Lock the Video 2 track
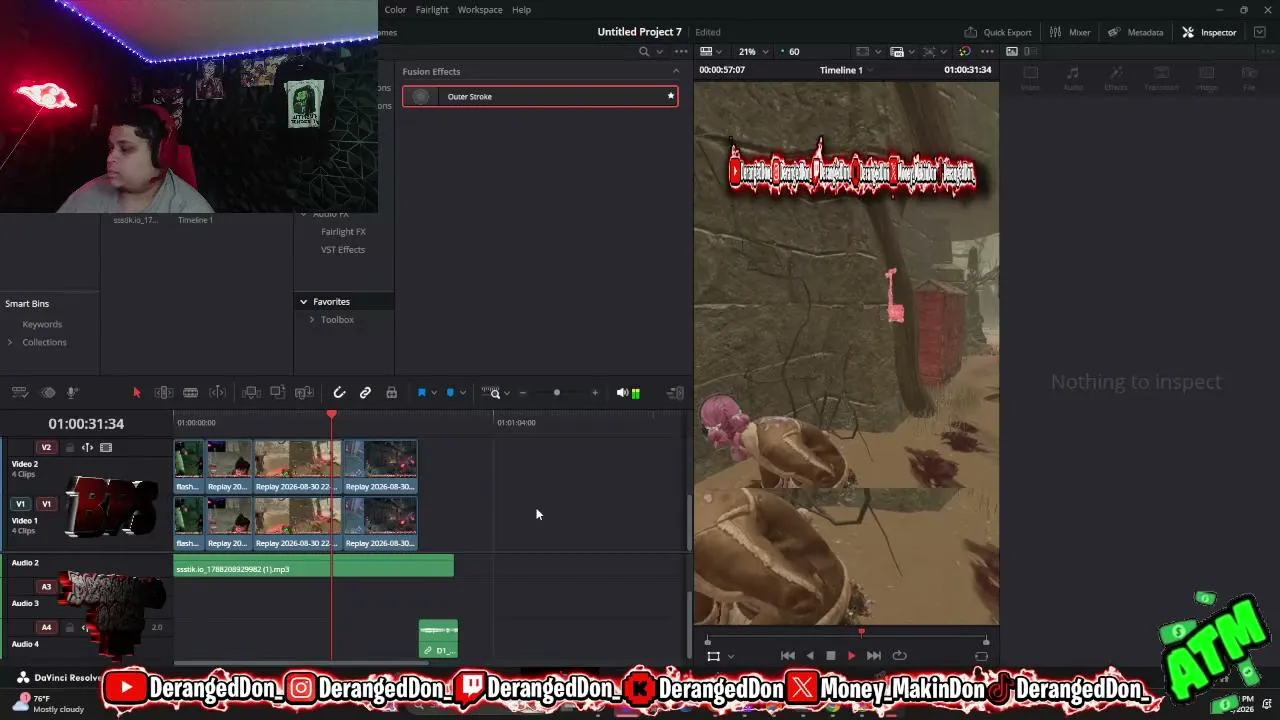Image resolution: width=1280 pixels, height=720 pixels. [69, 448]
